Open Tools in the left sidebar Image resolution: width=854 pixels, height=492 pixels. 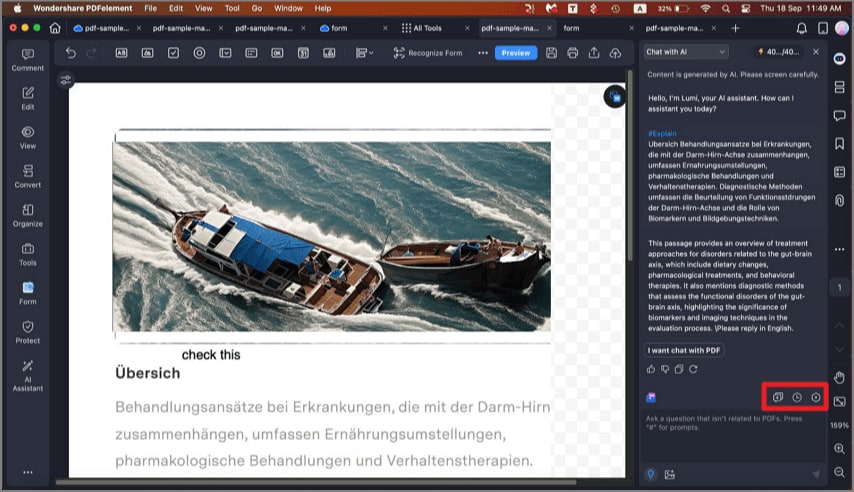tap(28, 254)
